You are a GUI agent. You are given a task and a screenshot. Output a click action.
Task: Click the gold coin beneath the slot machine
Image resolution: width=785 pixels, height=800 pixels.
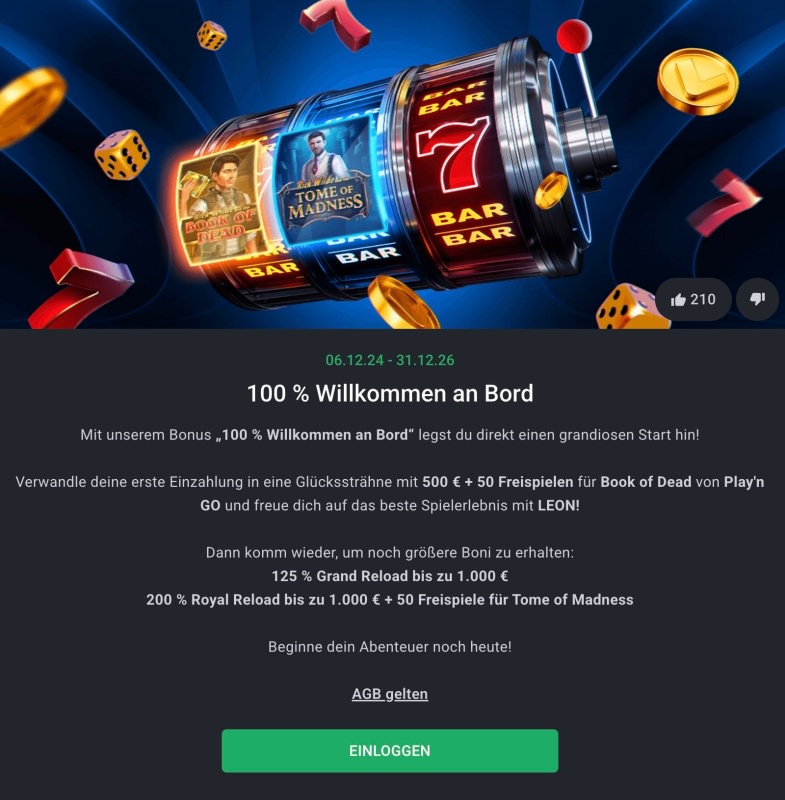click(x=402, y=303)
